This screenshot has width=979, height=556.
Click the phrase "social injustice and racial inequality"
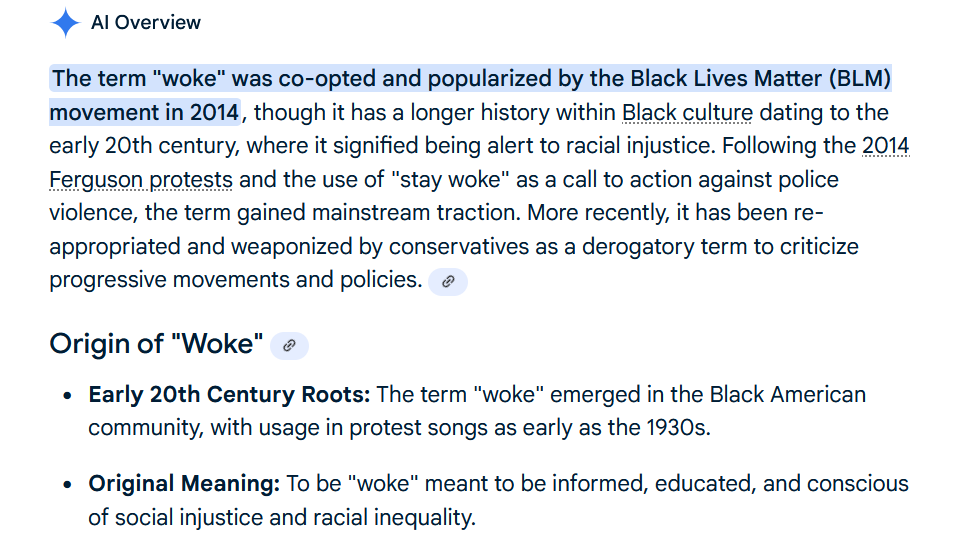pyautogui.click(x=296, y=519)
